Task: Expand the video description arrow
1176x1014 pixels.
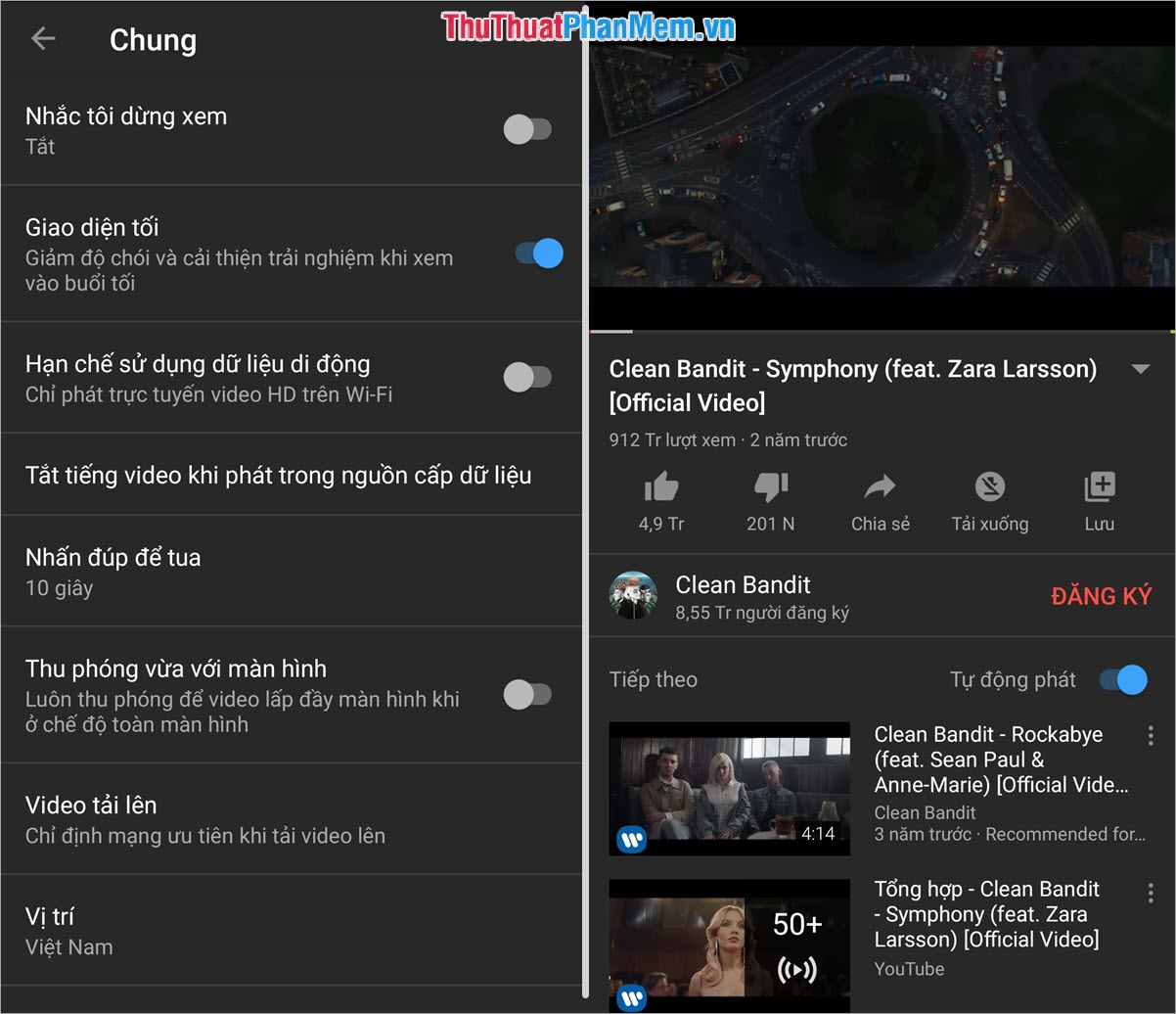Action: click(x=1140, y=369)
